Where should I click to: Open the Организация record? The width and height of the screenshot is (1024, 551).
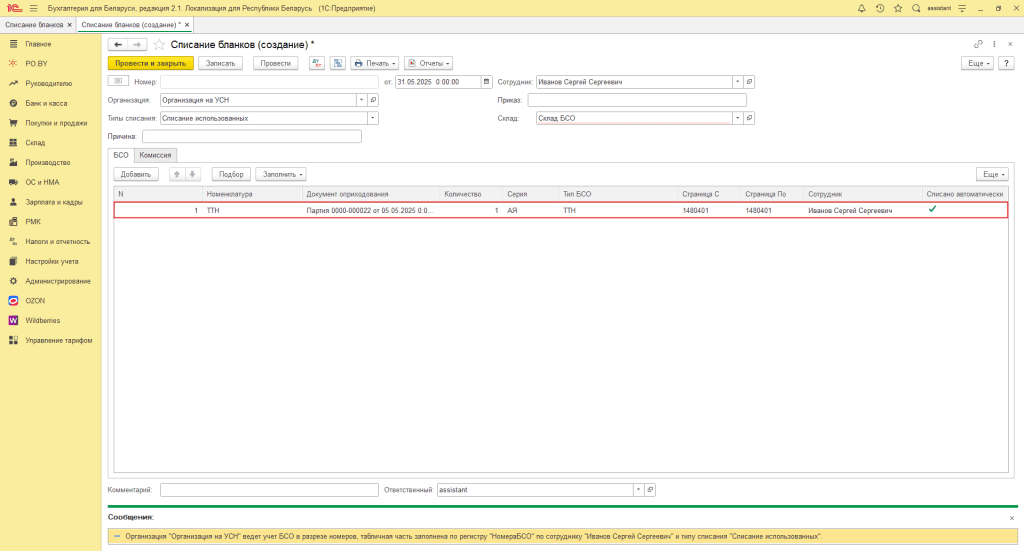tap(374, 100)
